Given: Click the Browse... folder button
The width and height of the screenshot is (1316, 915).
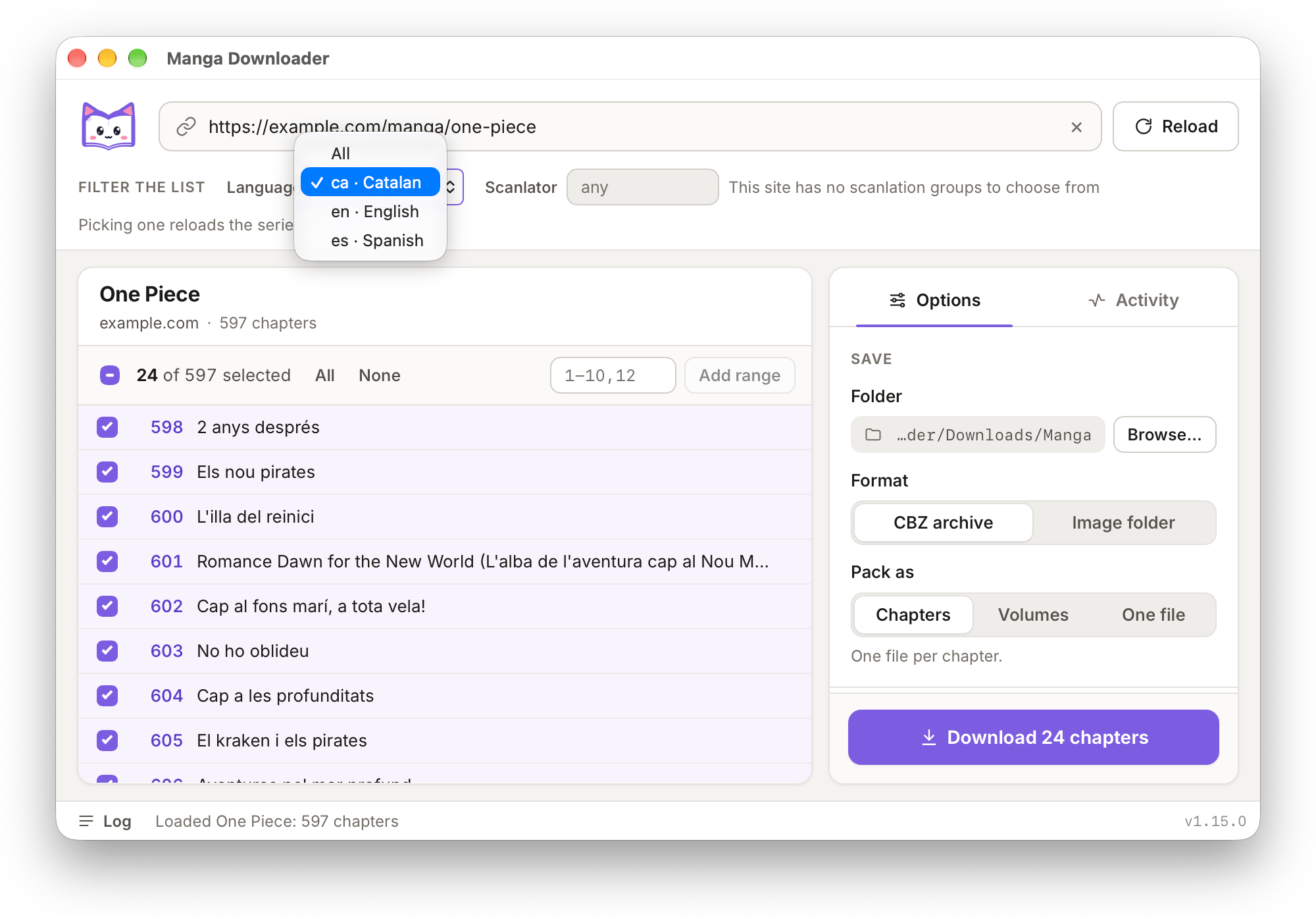Looking at the screenshot, I should pyautogui.click(x=1165, y=434).
